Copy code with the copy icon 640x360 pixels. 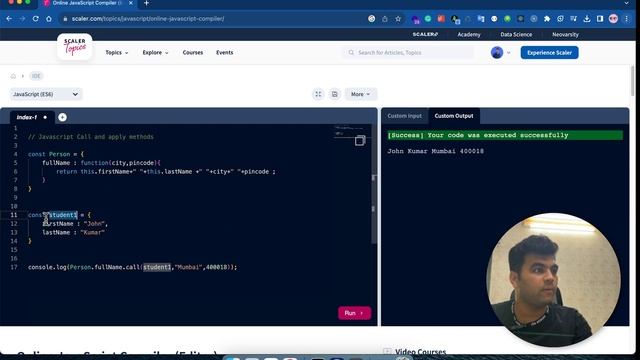click(x=360, y=140)
